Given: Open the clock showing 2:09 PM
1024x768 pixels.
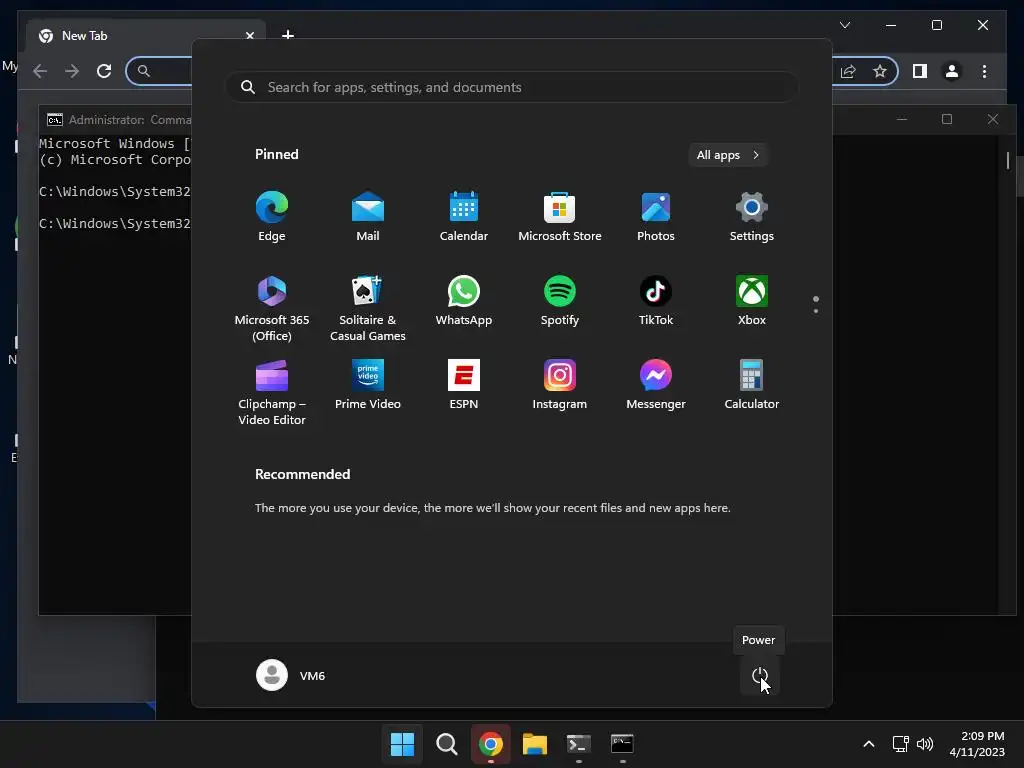Looking at the screenshot, I should [977, 744].
